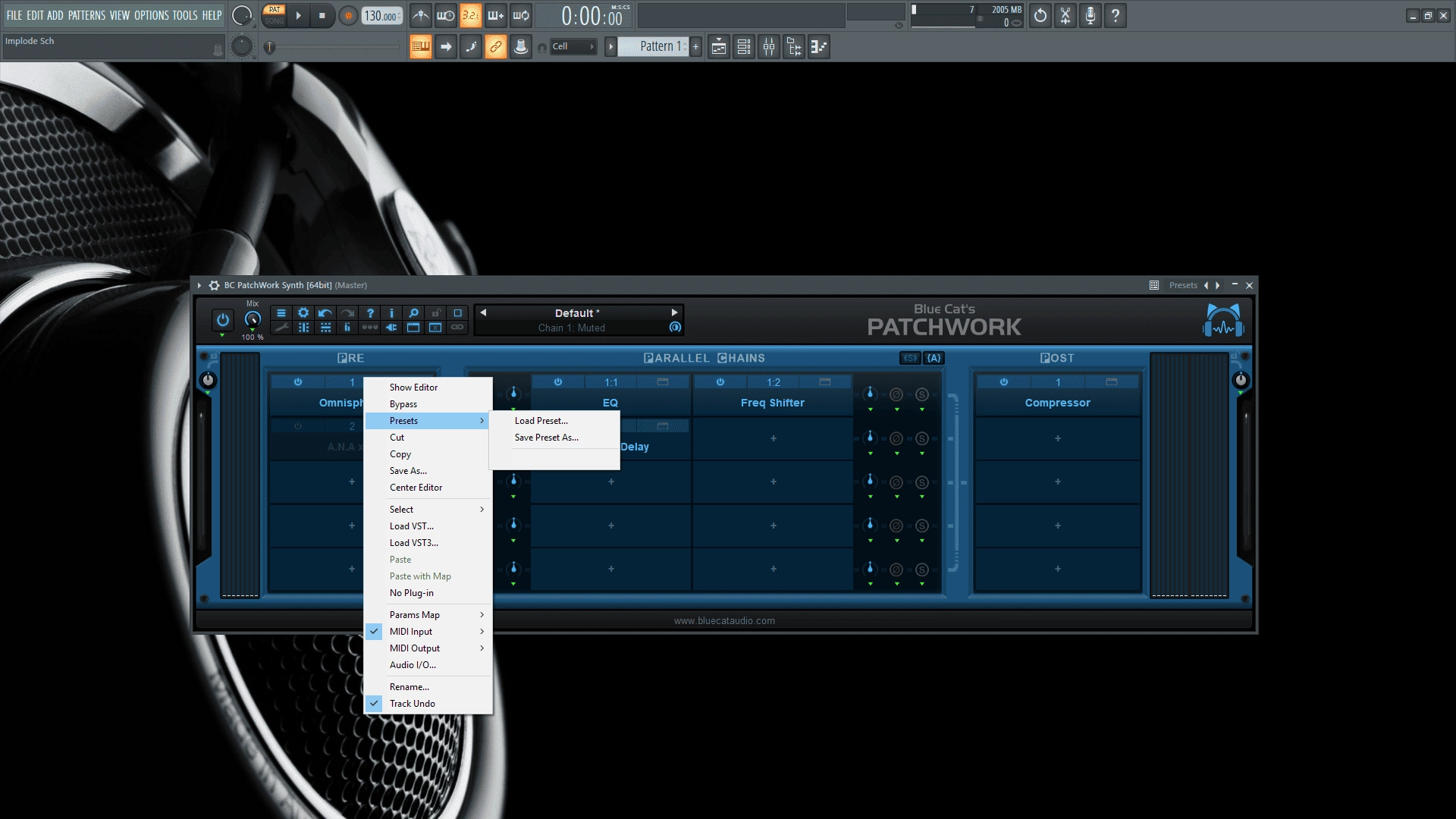
Task: Click the close-all-editors window X icon
Action: pyautogui.click(x=435, y=328)
